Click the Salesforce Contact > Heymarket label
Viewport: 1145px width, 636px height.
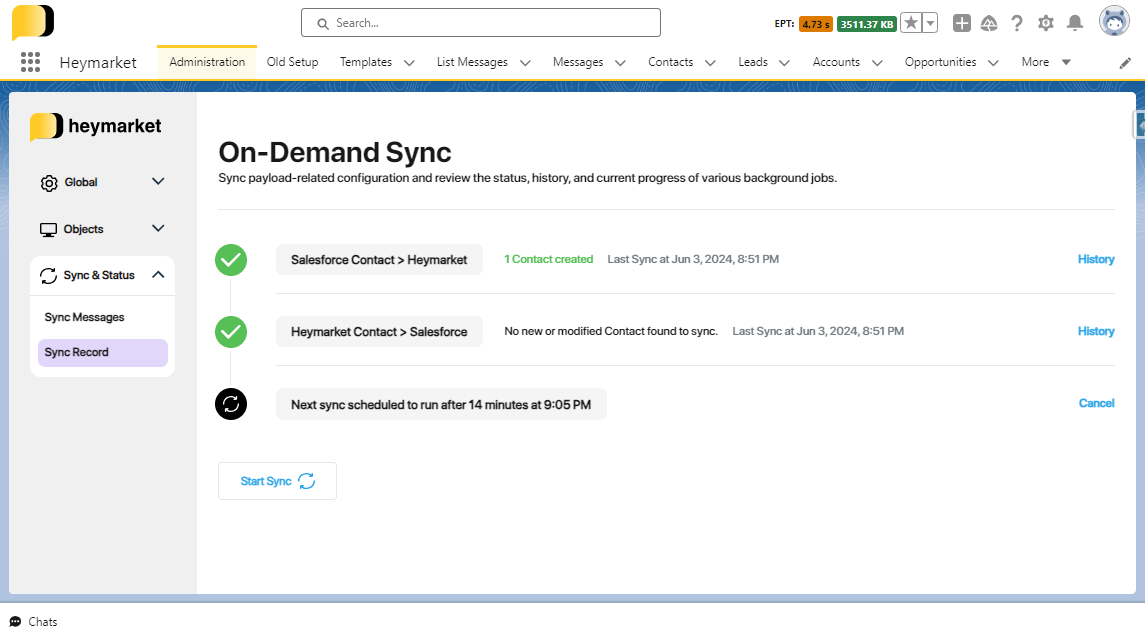click(x=379, y=260)
